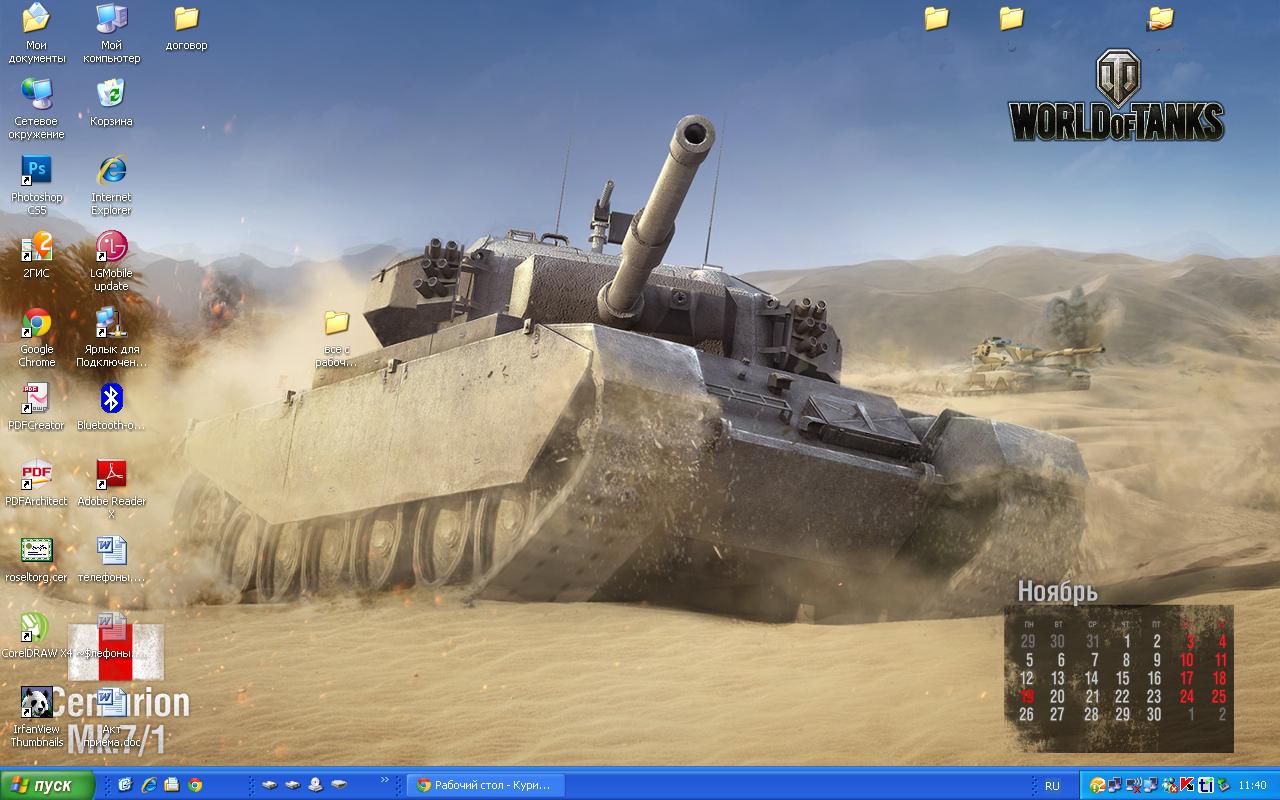
Task: Open the LGMobile update shortcut
Action: [x=111, y=247]
